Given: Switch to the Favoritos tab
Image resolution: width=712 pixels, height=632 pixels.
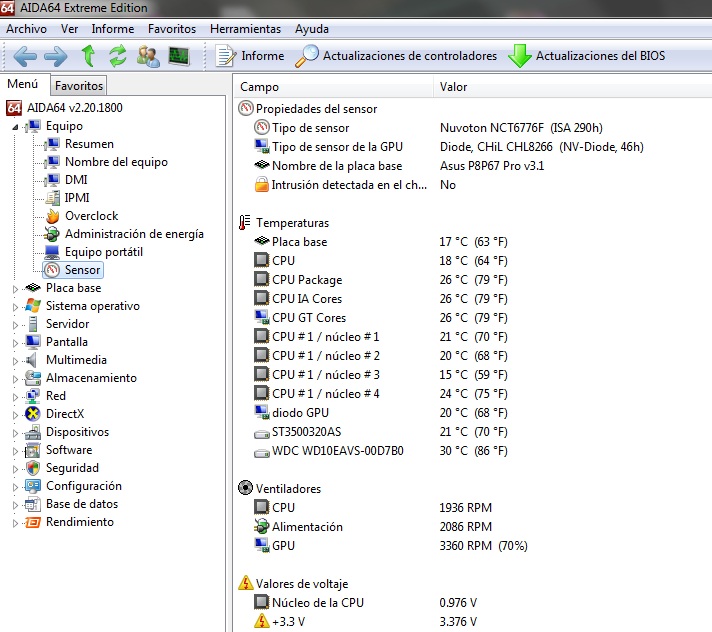Looking at the screenshot, I should click(x=79, y=85).
